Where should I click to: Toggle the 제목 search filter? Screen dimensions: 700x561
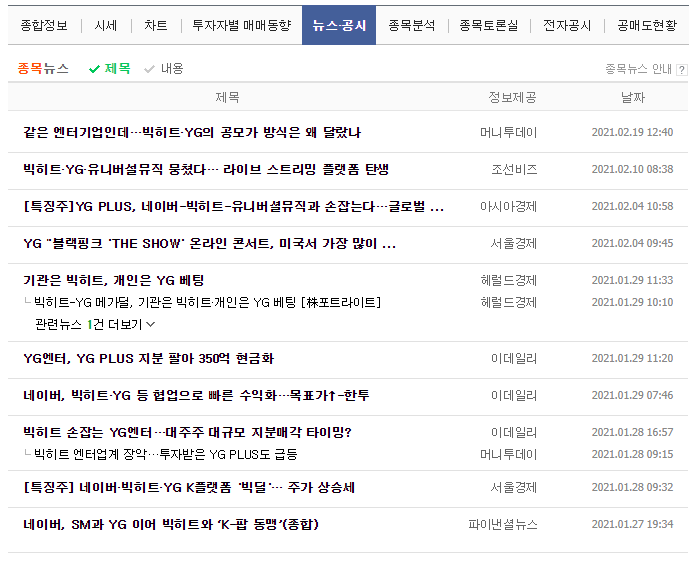point(110,69)
